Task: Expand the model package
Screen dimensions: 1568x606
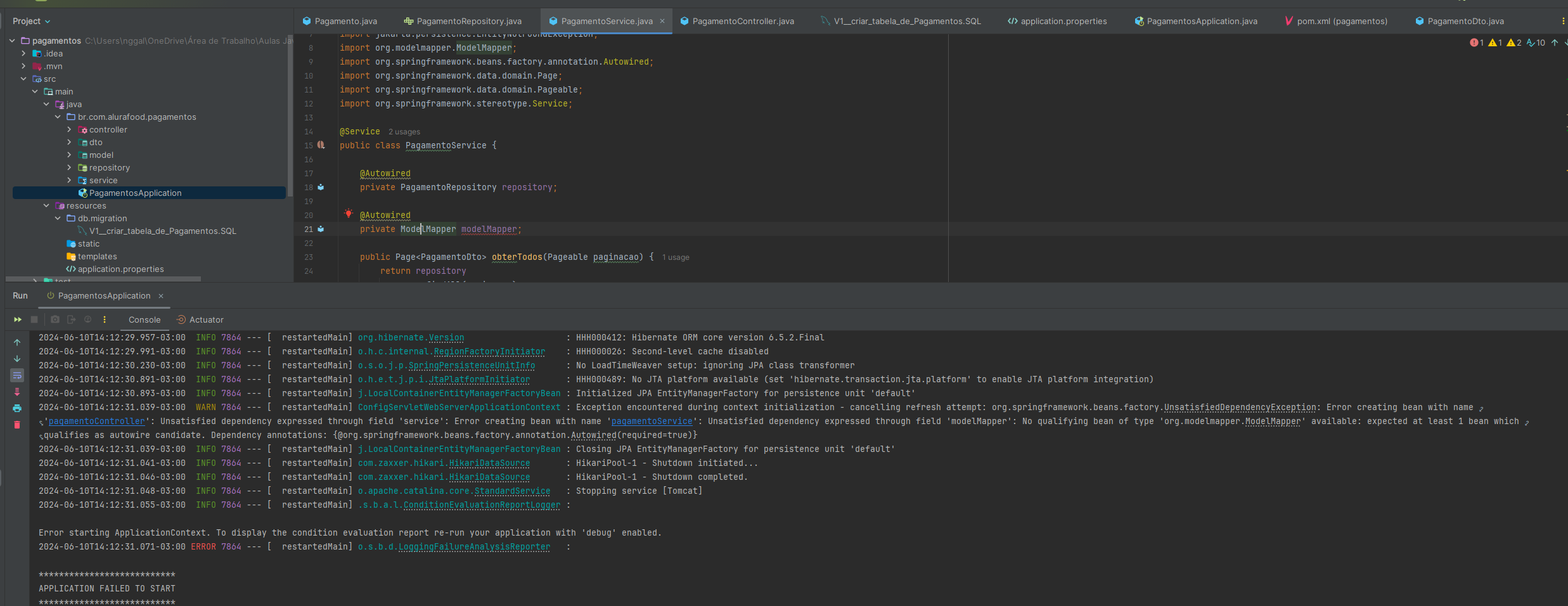Action: point(69,155)
